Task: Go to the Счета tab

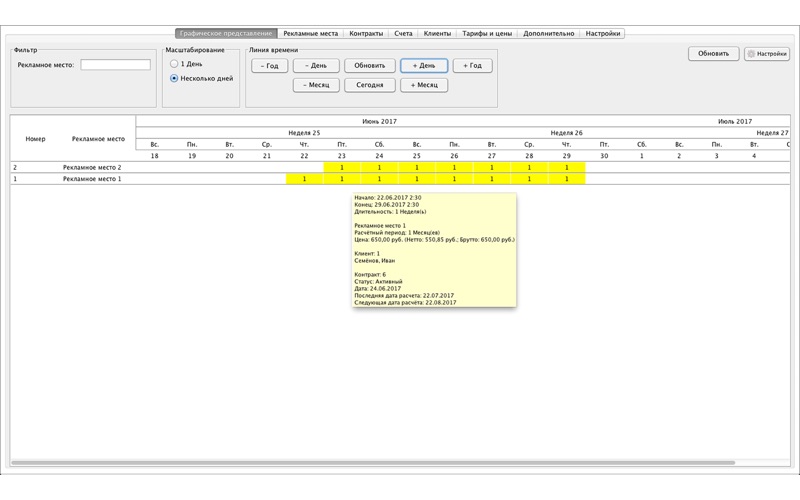Action: pyautogui.click(x=403, y=33)
